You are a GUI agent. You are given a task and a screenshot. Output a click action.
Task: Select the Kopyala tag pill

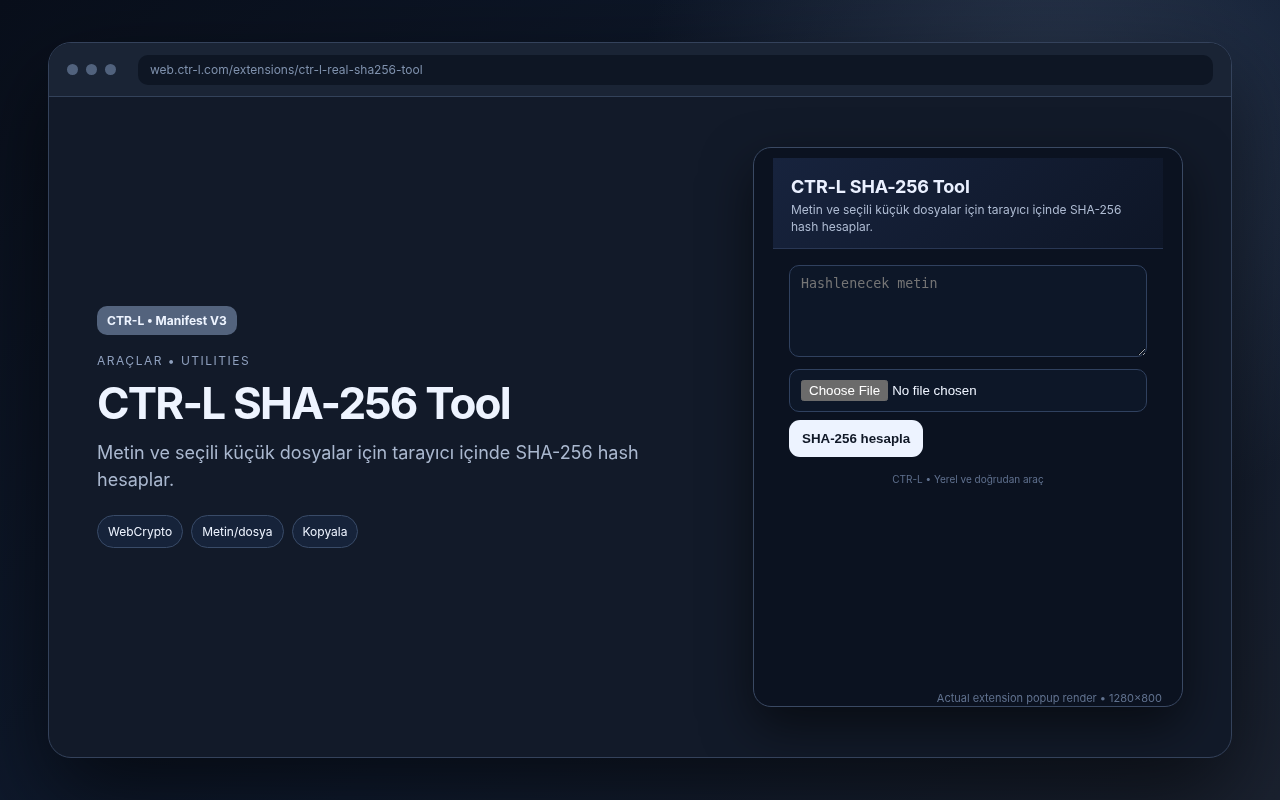pyautogui.click(x=325, y=532)
